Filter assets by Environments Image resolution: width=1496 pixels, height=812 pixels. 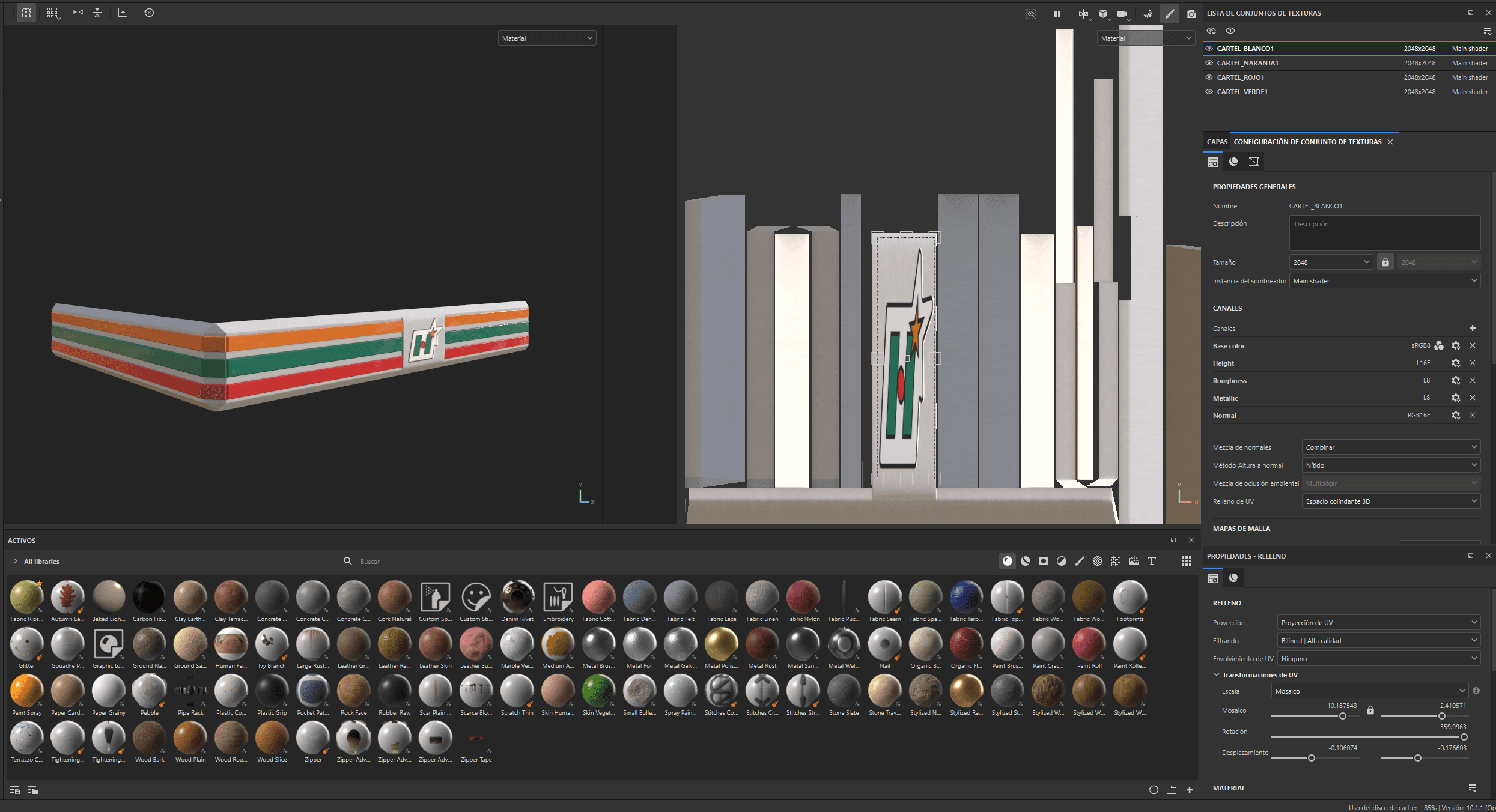point(1134,561)
